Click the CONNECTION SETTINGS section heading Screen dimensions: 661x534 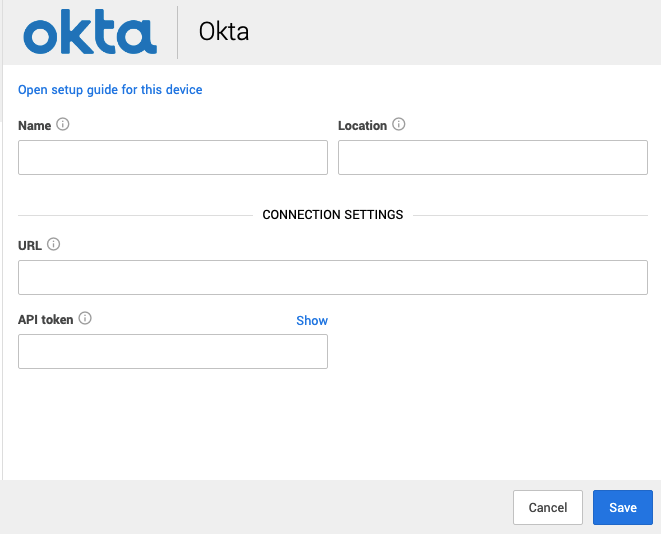point(333,215)
